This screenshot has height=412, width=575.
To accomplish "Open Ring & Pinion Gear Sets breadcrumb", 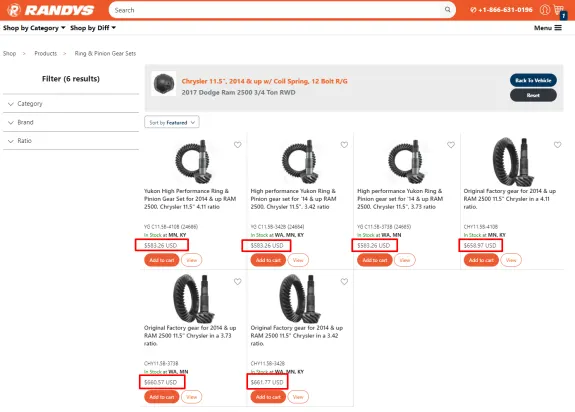I will [105, 54].
